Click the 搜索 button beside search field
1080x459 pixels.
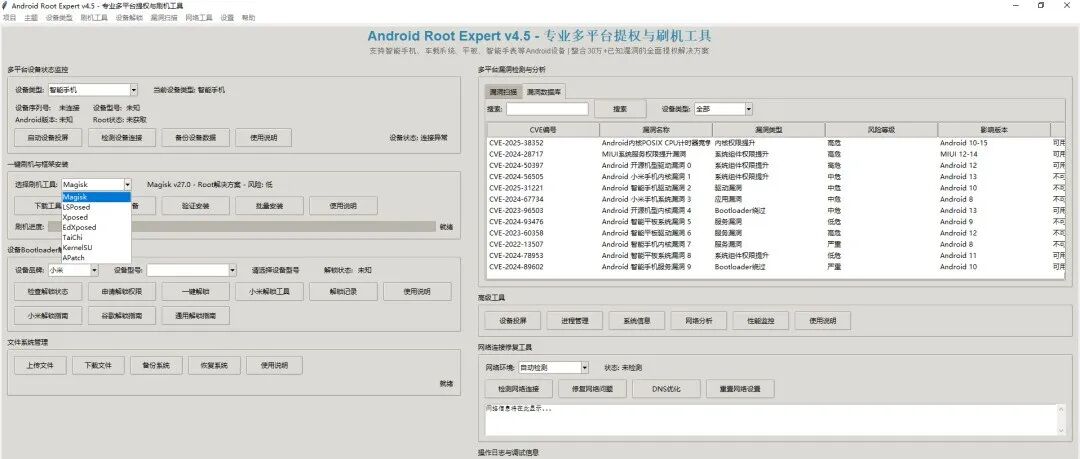tap(620, 109)
